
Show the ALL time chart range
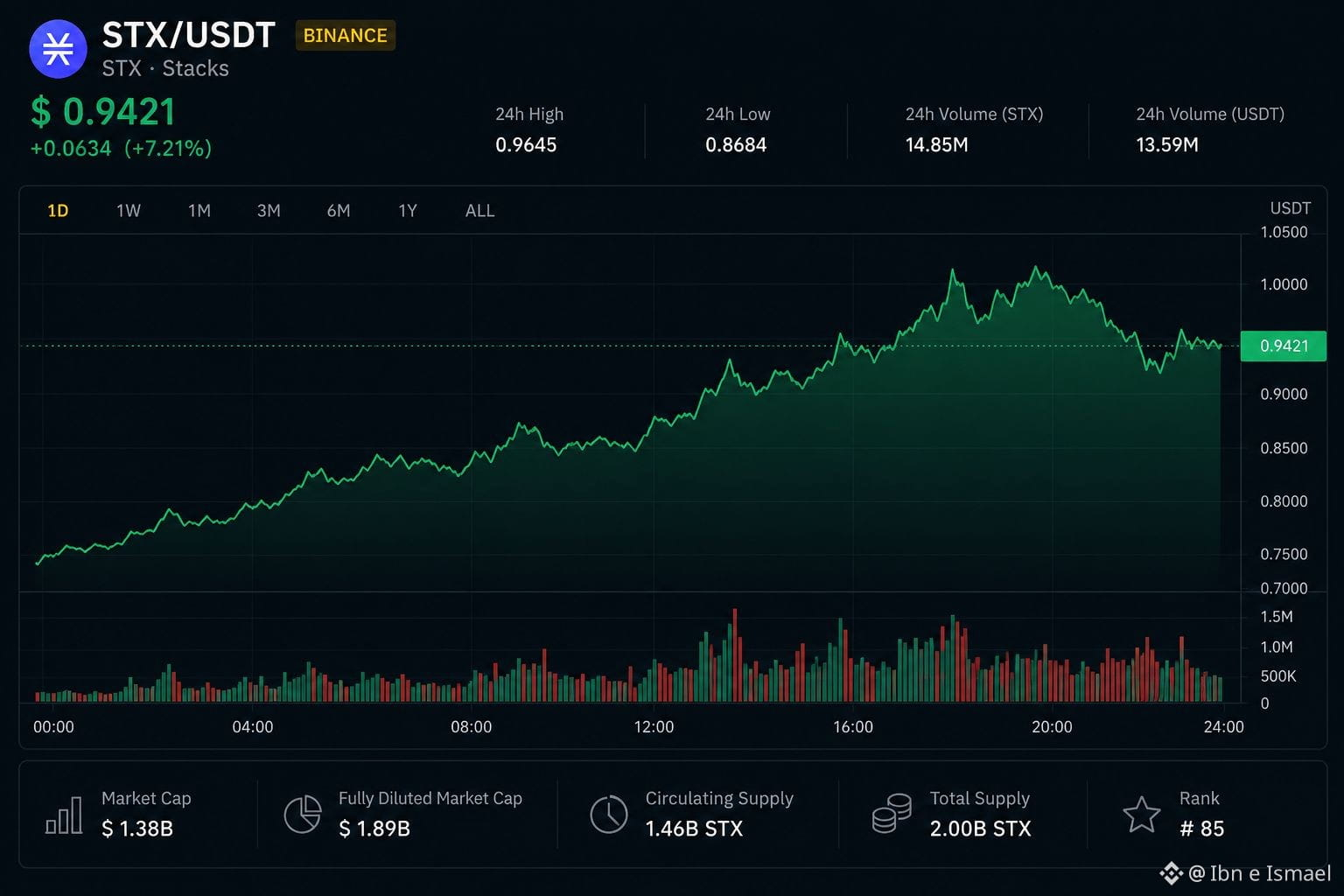pos(480,211)
